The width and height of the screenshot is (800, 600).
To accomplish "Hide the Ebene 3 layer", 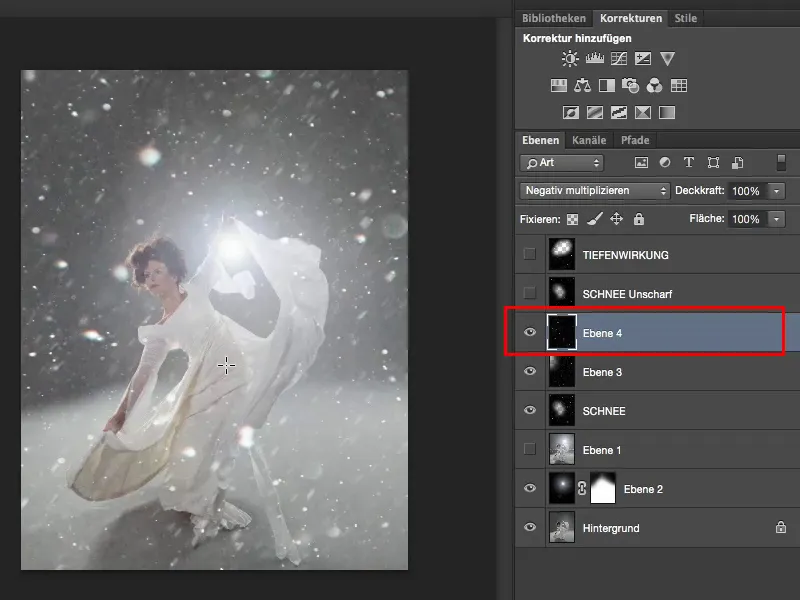I will [530, 371].
